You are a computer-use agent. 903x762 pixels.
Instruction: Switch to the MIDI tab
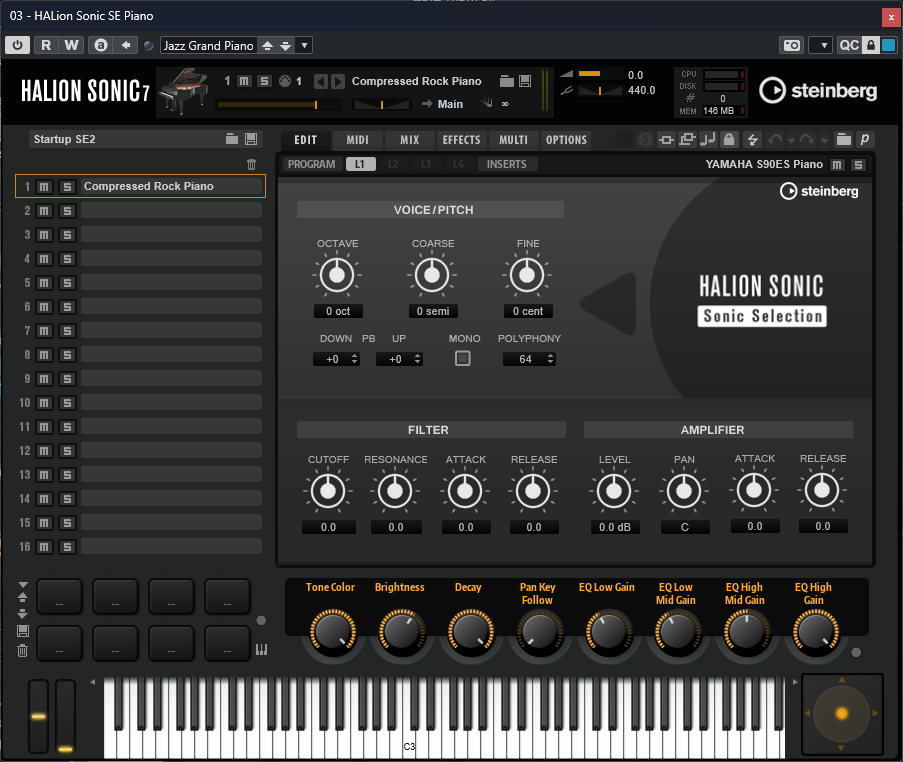[x=358, y=140]
